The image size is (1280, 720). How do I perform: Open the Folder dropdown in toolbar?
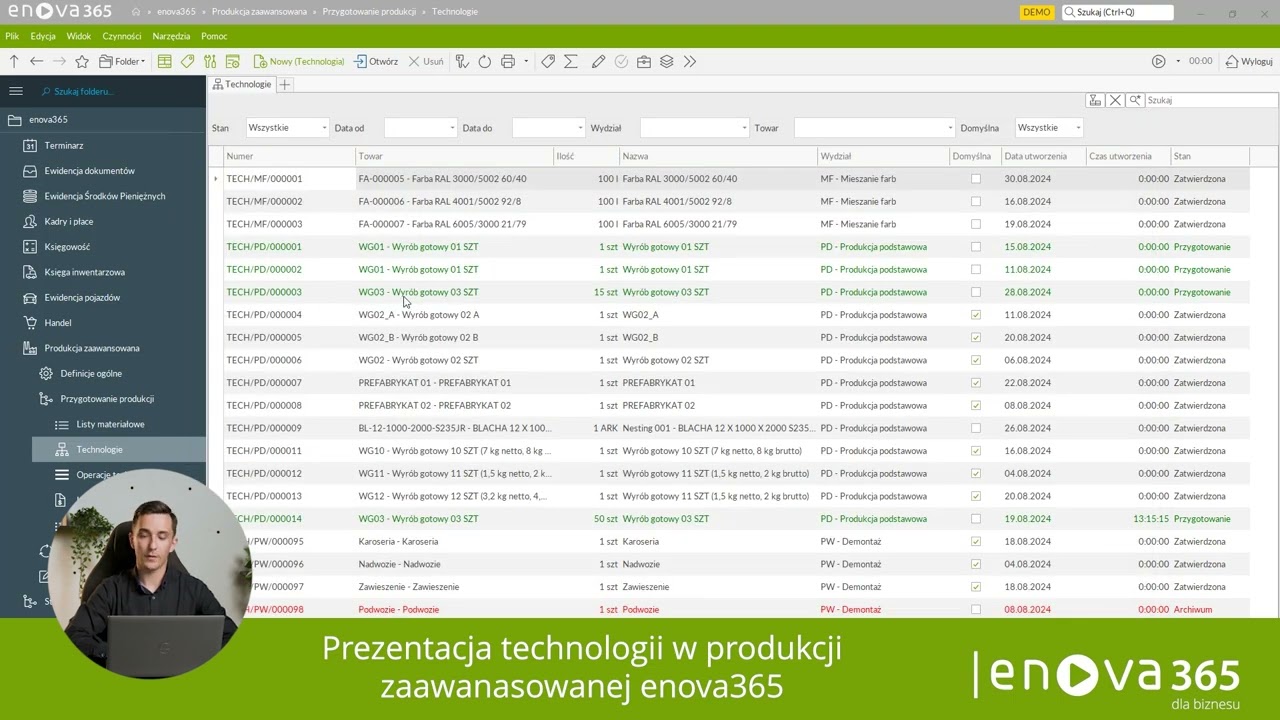point(122,61)
